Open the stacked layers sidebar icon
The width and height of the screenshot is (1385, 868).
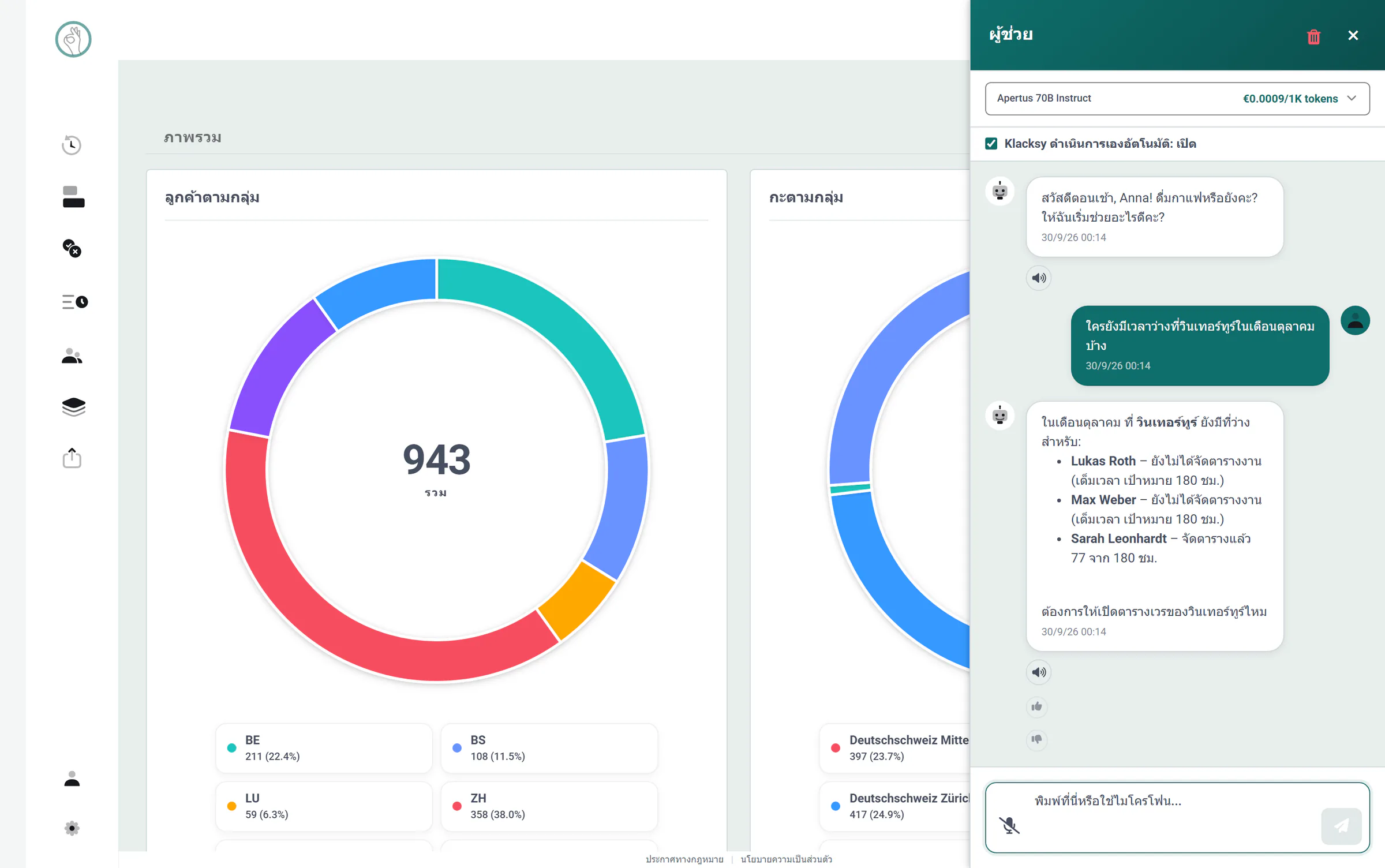tap(73, 407)
